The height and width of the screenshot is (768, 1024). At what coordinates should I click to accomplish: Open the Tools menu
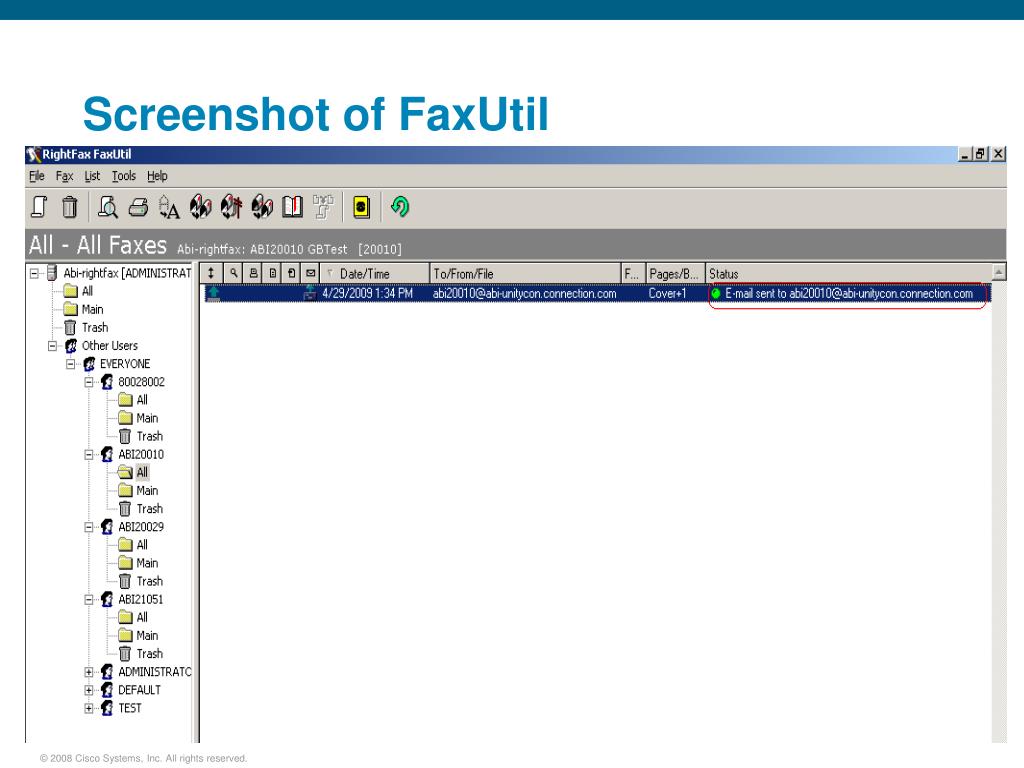pos(123,176)
